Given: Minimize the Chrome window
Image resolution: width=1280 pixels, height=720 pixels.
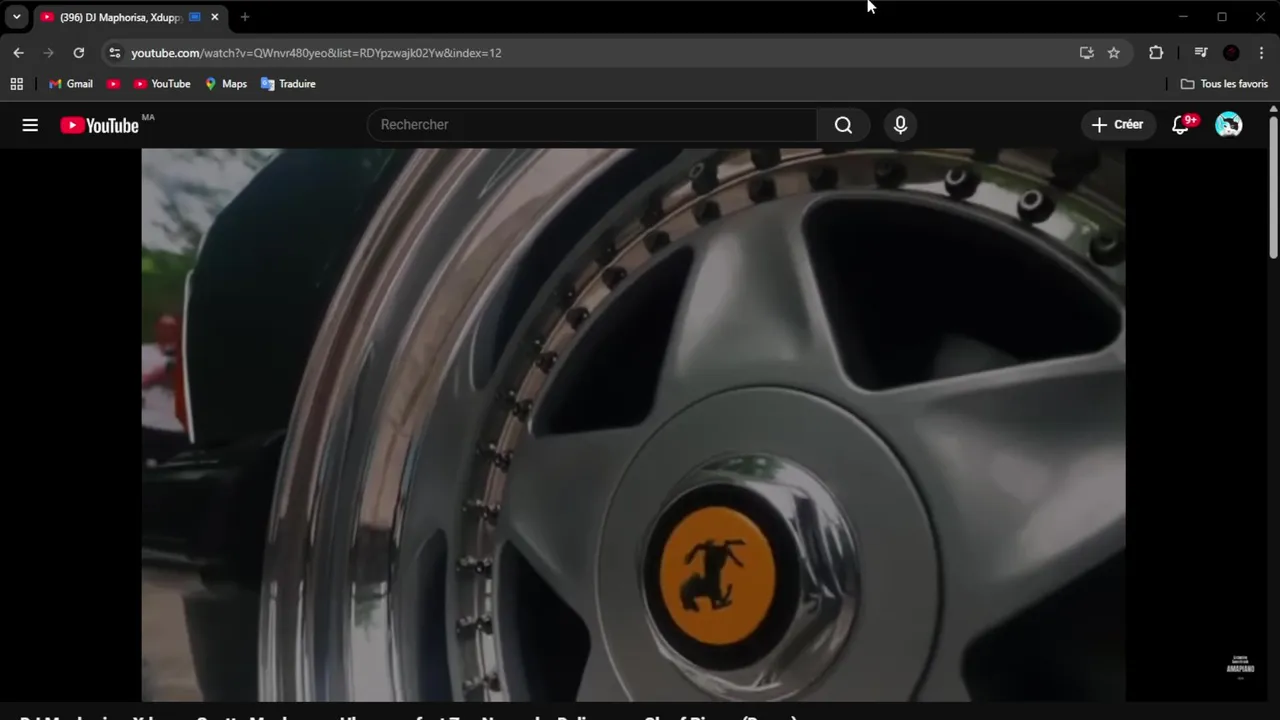Looking at the screenshot, I should pyautogui.click(x=1183, y=17).
